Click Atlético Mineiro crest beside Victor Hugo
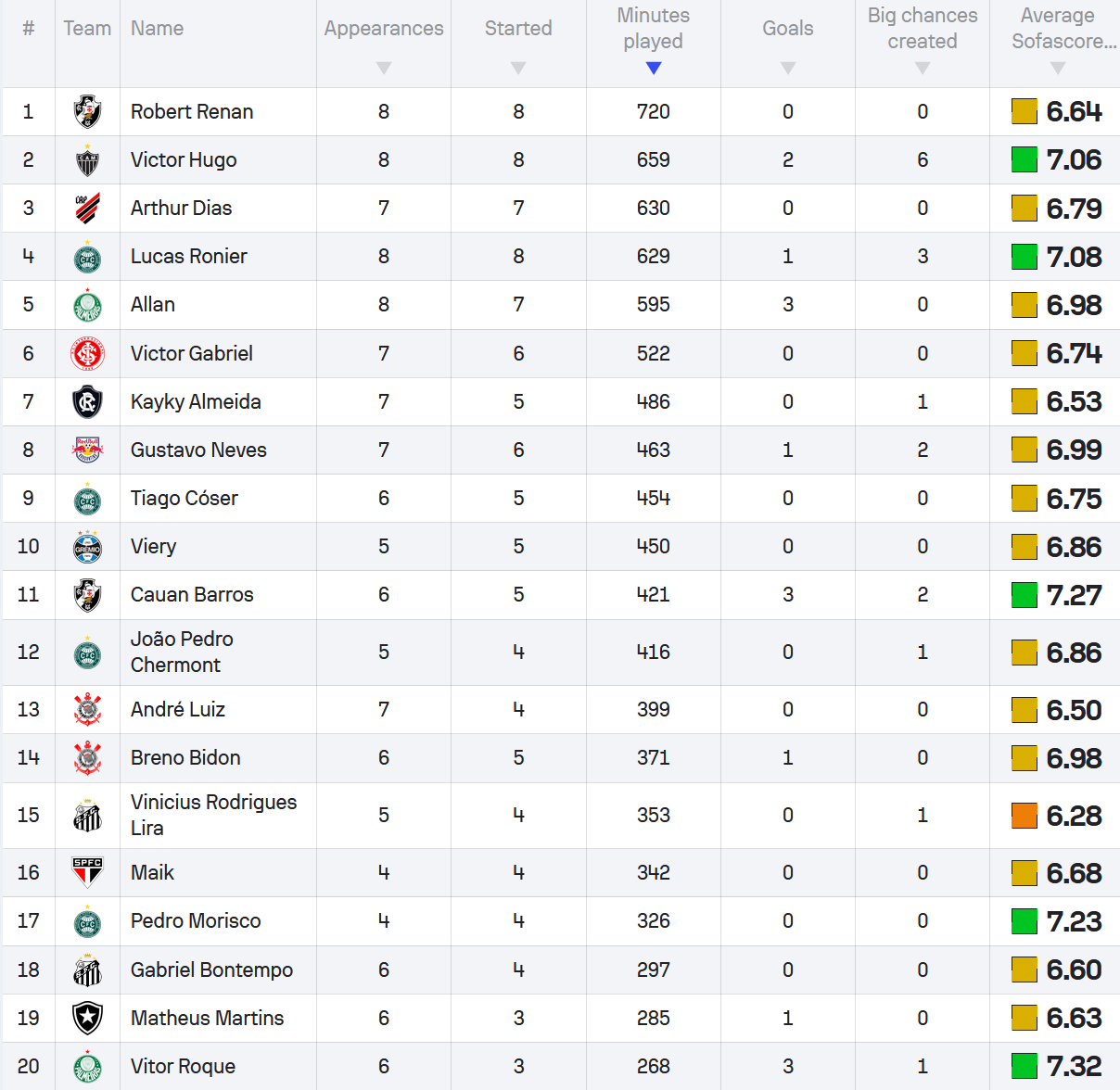1120x1090 pixels. tap(87, 160)
